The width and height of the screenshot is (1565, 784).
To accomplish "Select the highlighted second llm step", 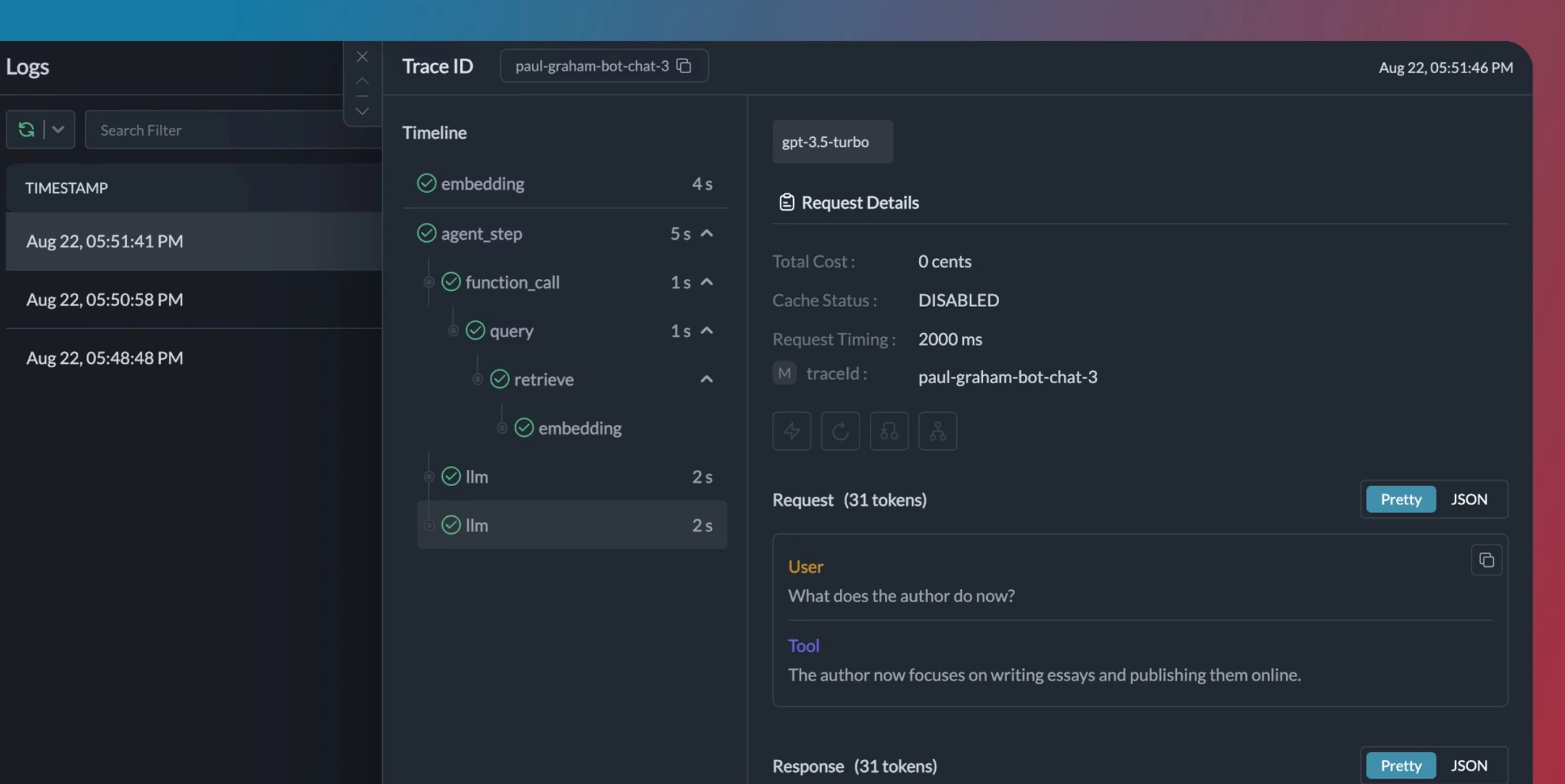I will 572,525.
